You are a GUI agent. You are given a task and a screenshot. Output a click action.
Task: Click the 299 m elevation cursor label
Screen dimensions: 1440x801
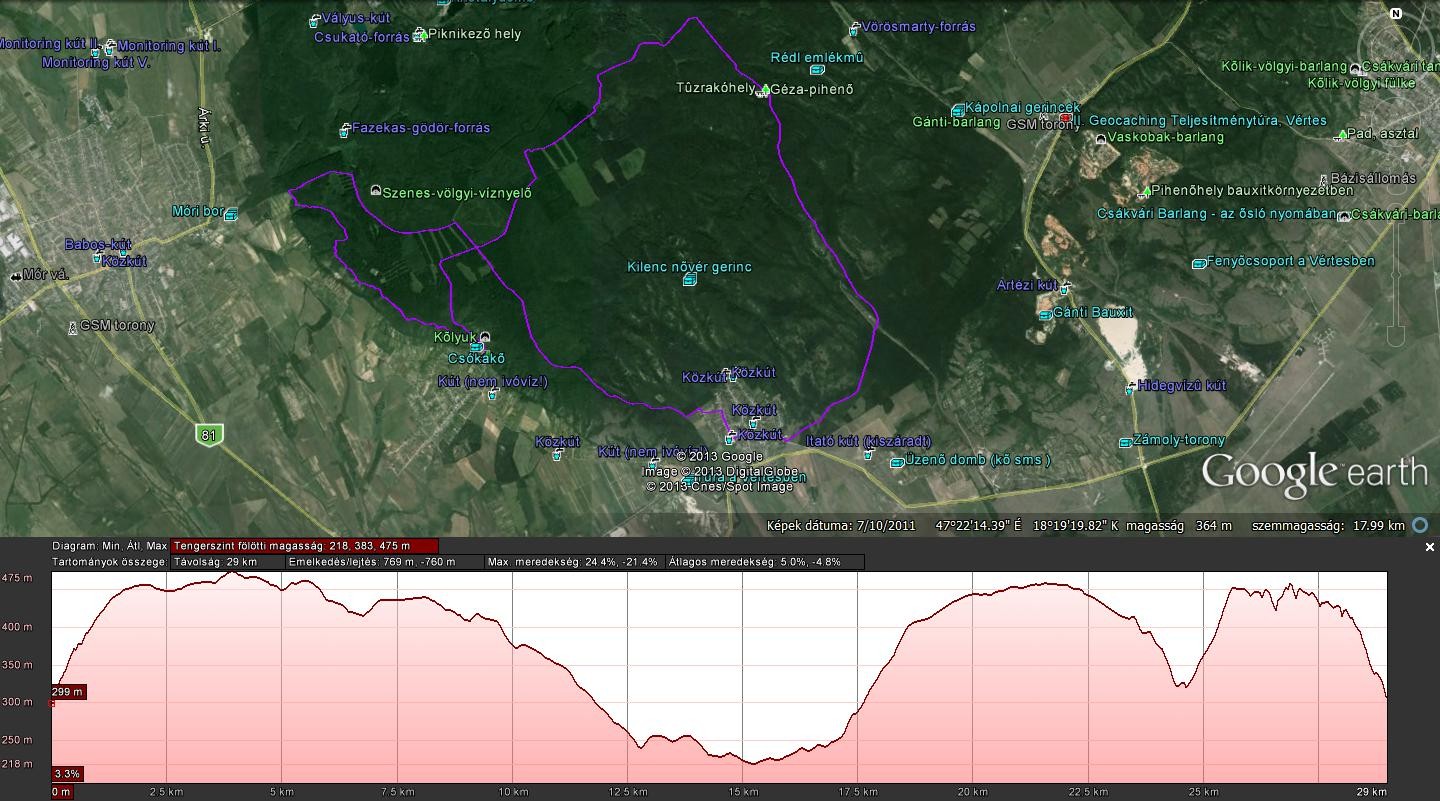click(x=69, y=692)
